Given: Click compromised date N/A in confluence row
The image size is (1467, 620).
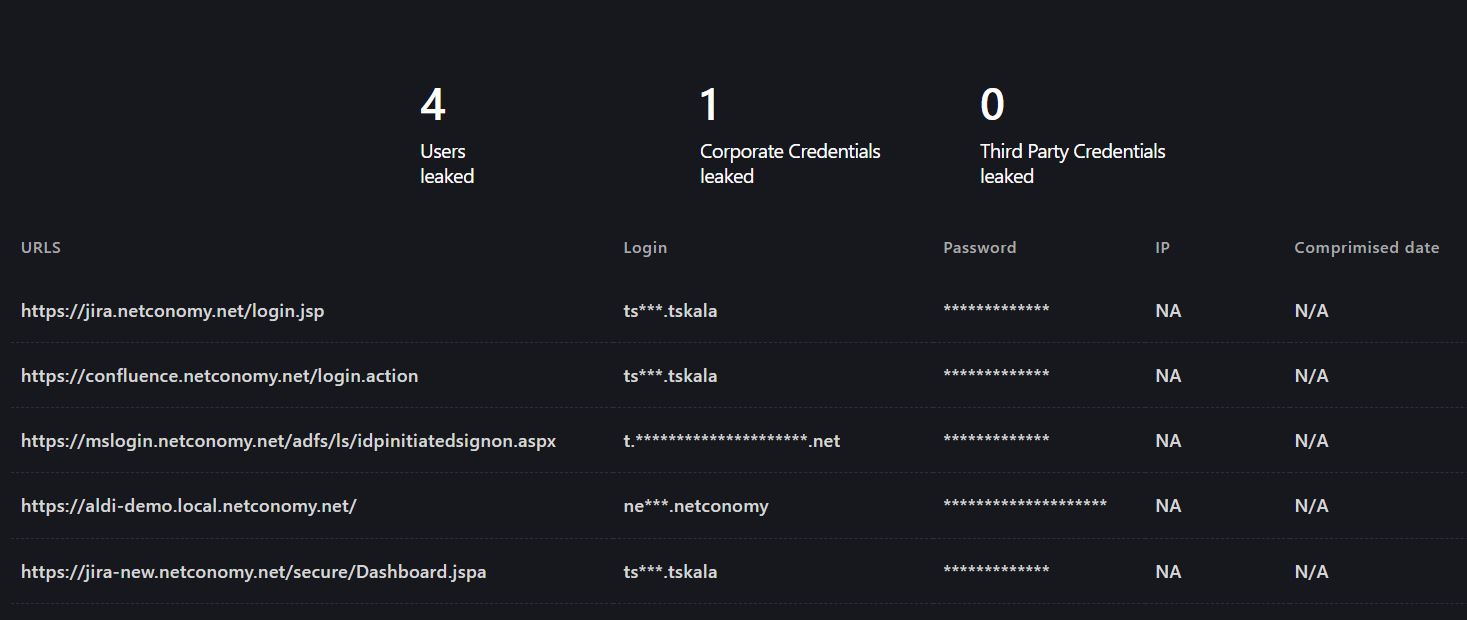Looking at the screenshot, I should tap(1311, 376).
